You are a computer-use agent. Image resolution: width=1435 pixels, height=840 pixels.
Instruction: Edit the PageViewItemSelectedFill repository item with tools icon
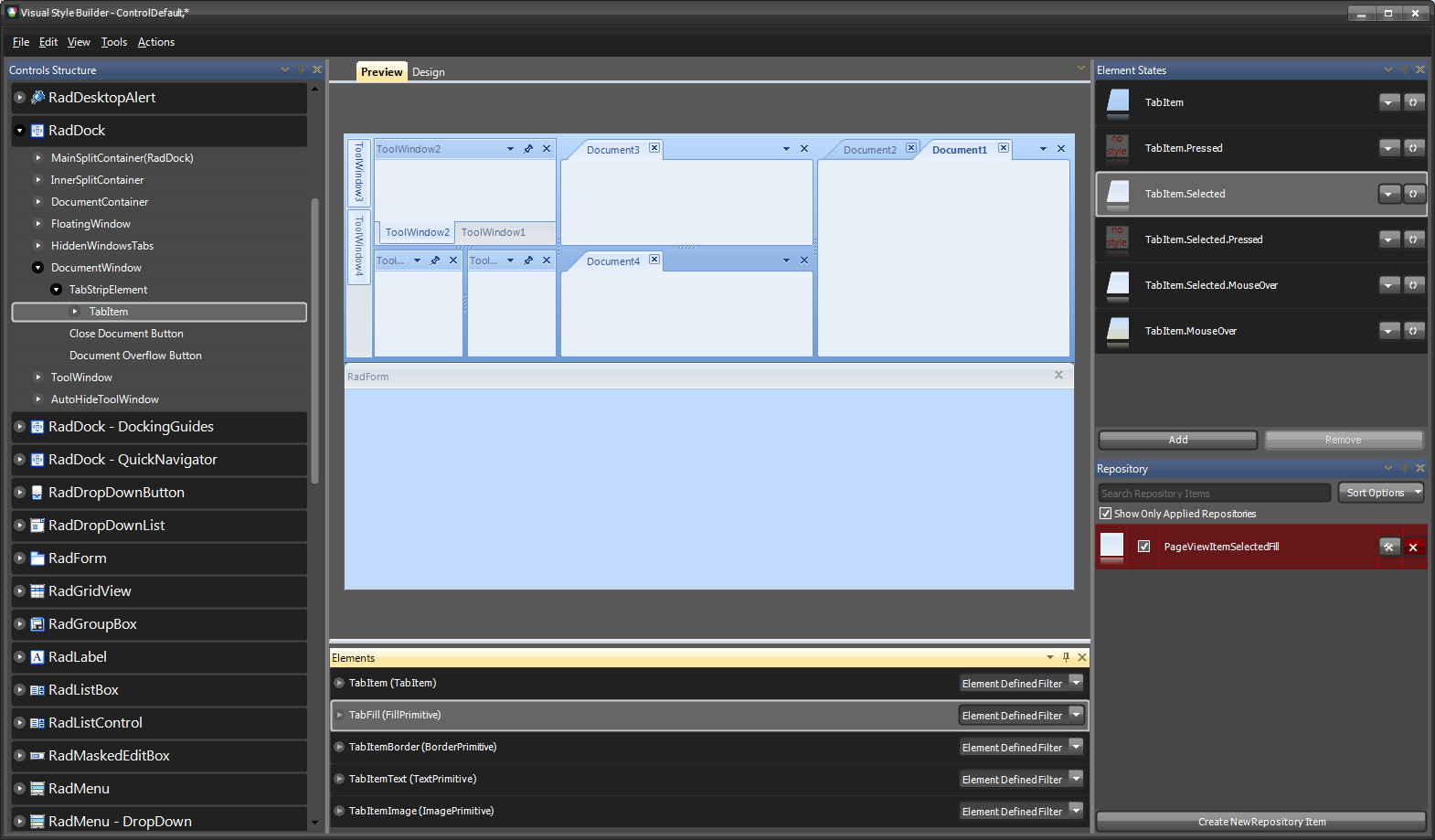click(x=1389, y=547)
